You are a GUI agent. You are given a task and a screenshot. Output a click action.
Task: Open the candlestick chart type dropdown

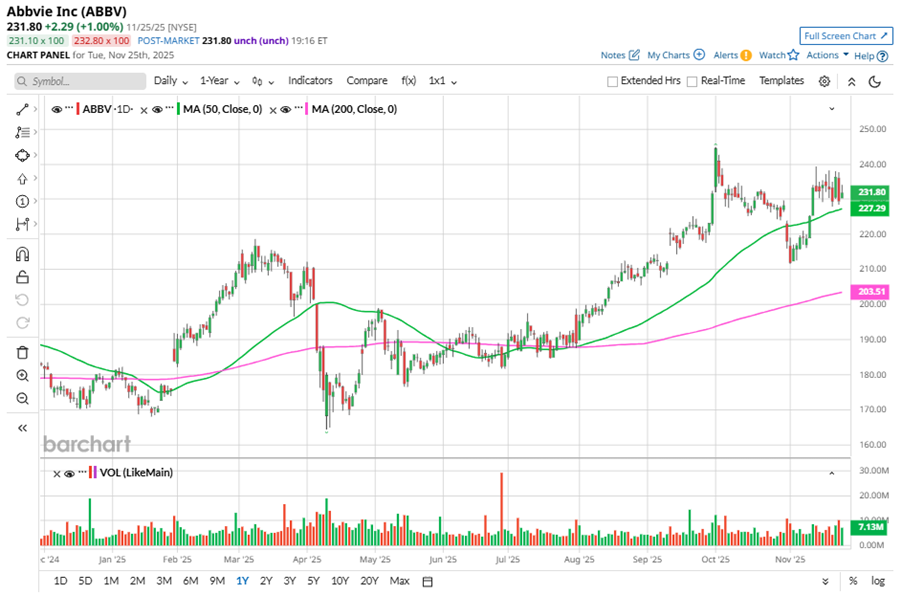tap(263, 81)
